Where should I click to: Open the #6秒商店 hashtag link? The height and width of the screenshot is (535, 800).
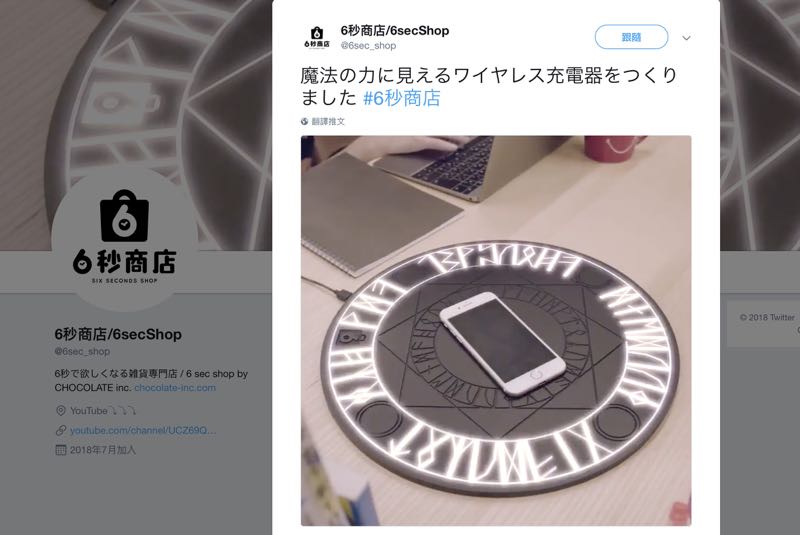[x=402, y=98]
